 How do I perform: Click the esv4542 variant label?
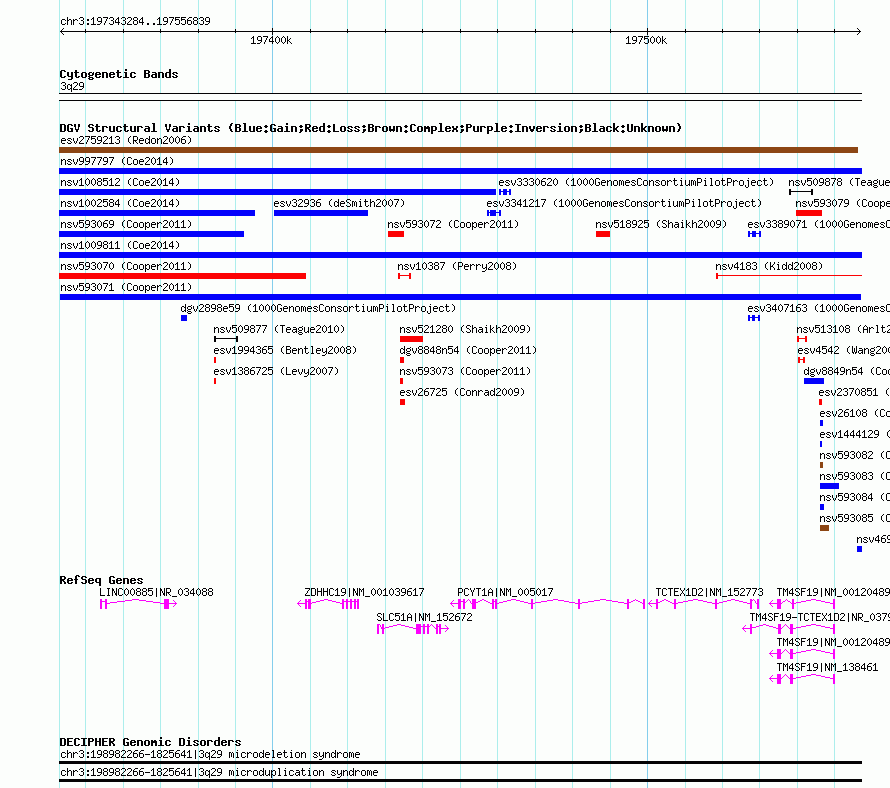[x=843, y=350]
